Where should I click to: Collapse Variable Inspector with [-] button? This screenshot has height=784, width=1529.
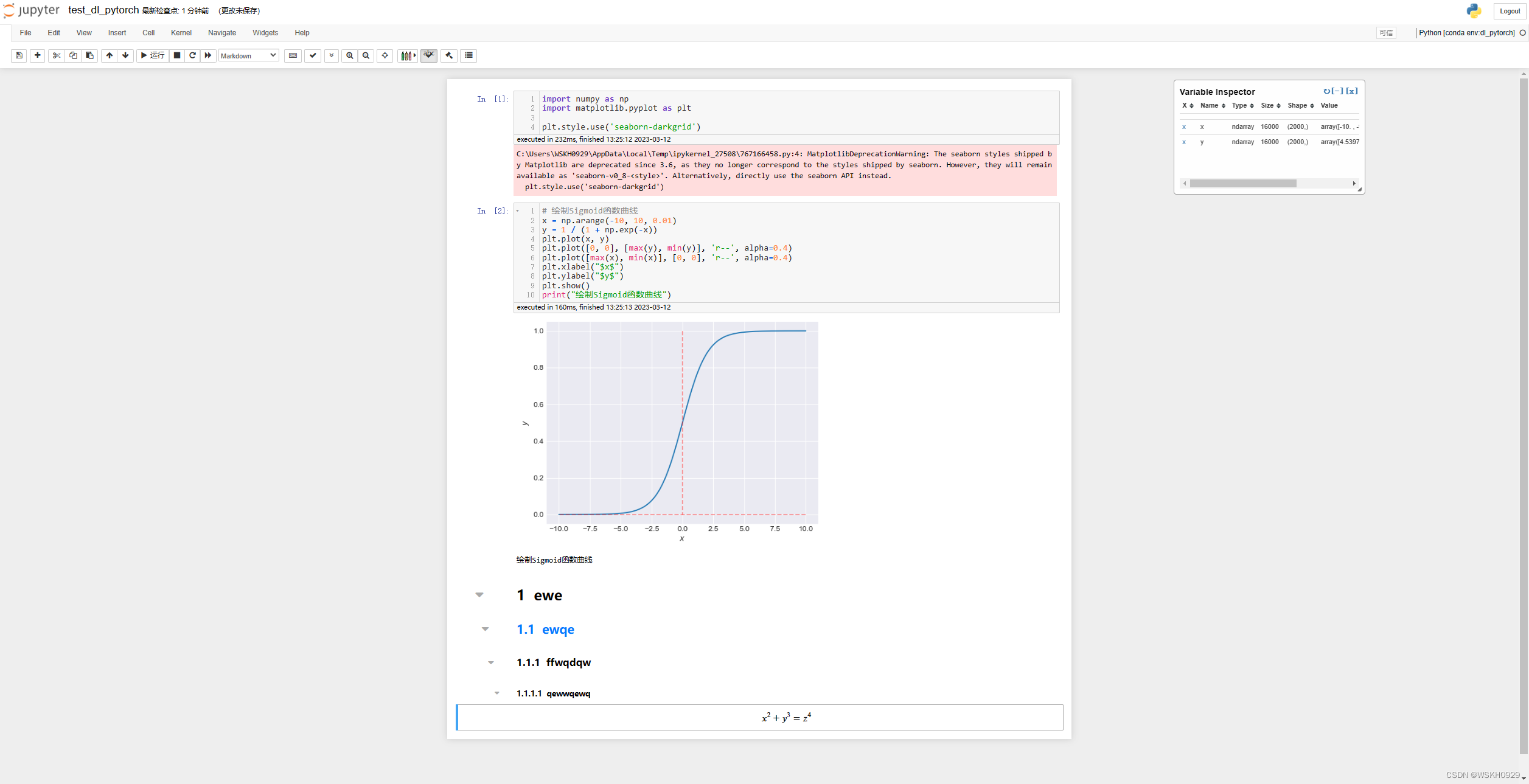(x=1337, y=91)
